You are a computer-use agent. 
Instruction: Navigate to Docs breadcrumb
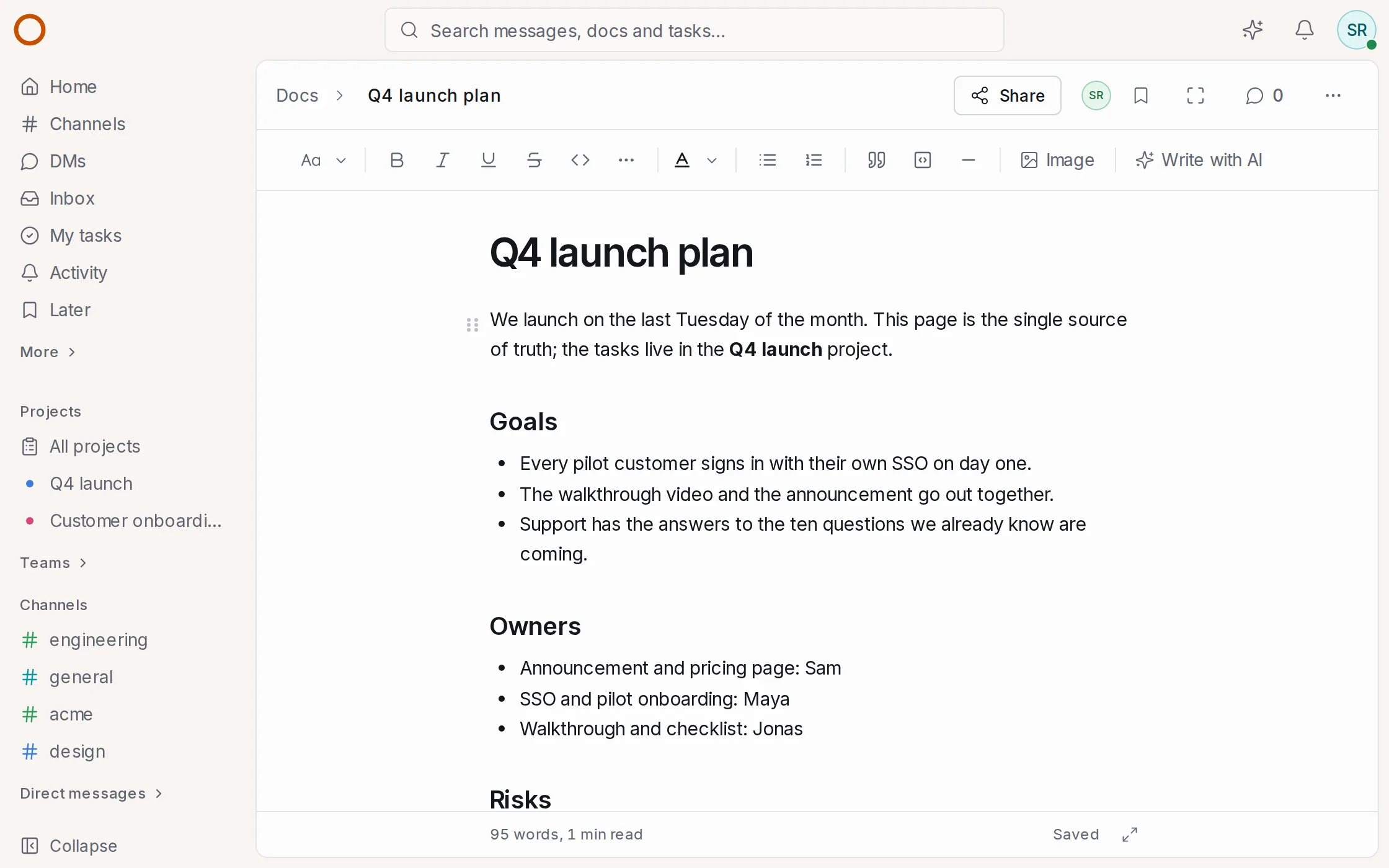pos(297,95)
